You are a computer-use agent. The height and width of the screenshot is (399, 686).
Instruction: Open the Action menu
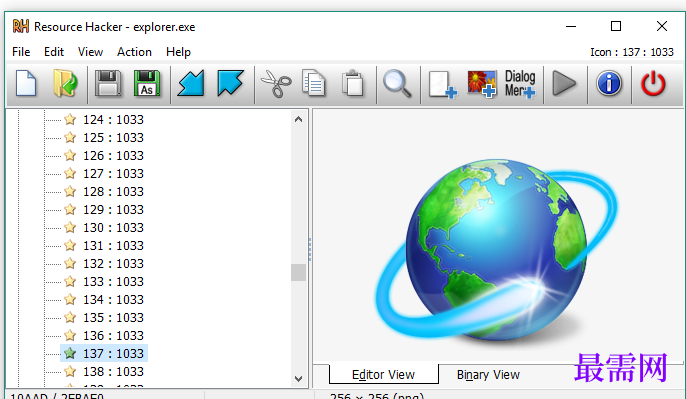point(134,52)
